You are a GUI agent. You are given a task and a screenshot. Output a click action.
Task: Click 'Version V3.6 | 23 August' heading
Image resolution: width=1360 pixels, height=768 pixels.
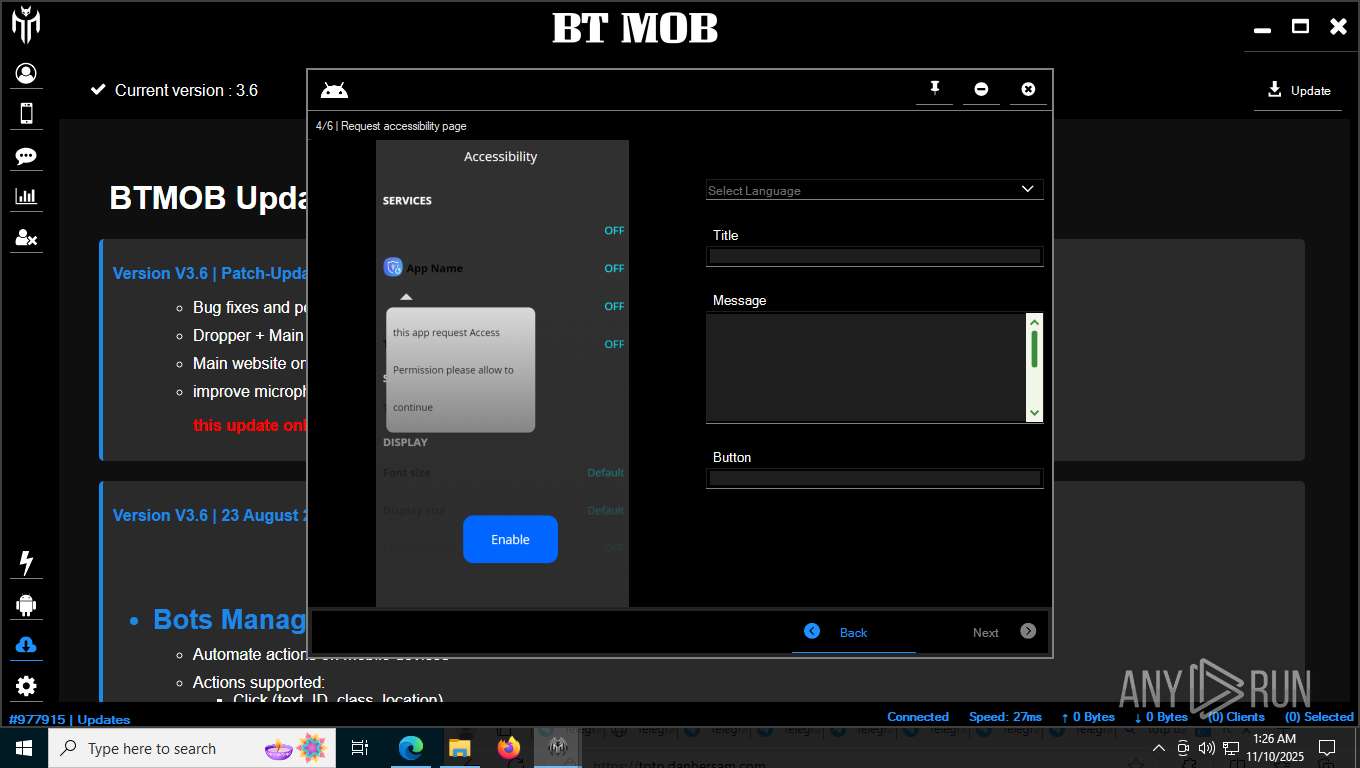(x=210, y=515)
